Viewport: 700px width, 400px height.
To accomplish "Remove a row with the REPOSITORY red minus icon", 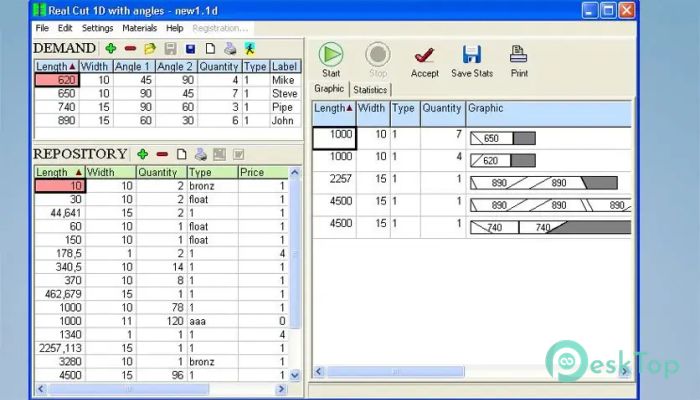I will click(162, 154).
